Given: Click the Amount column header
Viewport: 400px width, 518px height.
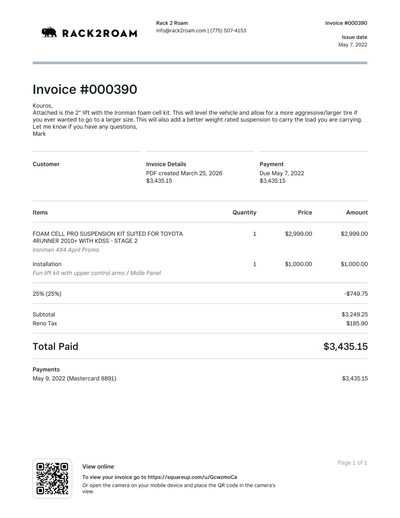Looking at the screenshot, I should (x=357, y=212).
